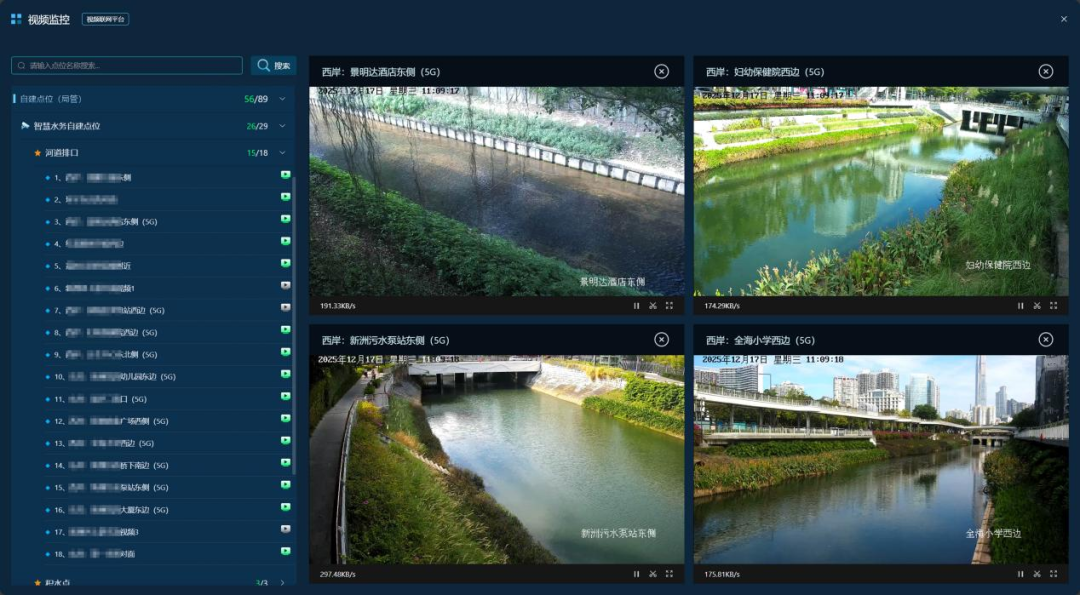Image resolution: width=1080 pixels, height=595 pixels.
Task: Close the 全海小学西边 video panel
Action: pos(1045,340)
